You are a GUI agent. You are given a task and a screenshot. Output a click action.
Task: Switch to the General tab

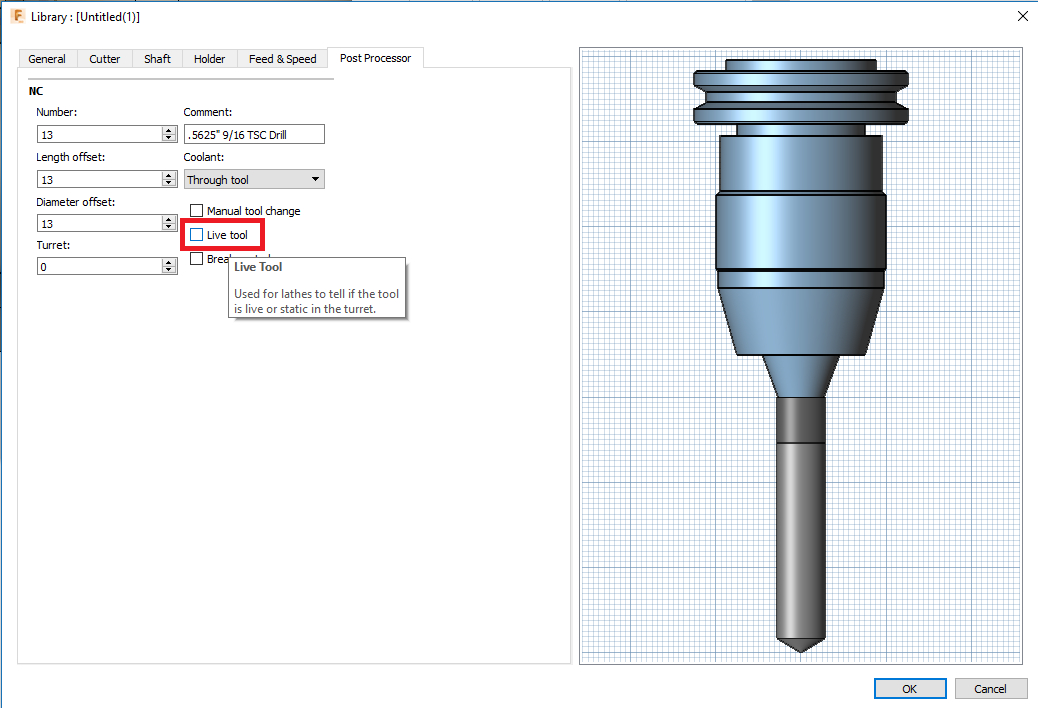coord(47,58)
